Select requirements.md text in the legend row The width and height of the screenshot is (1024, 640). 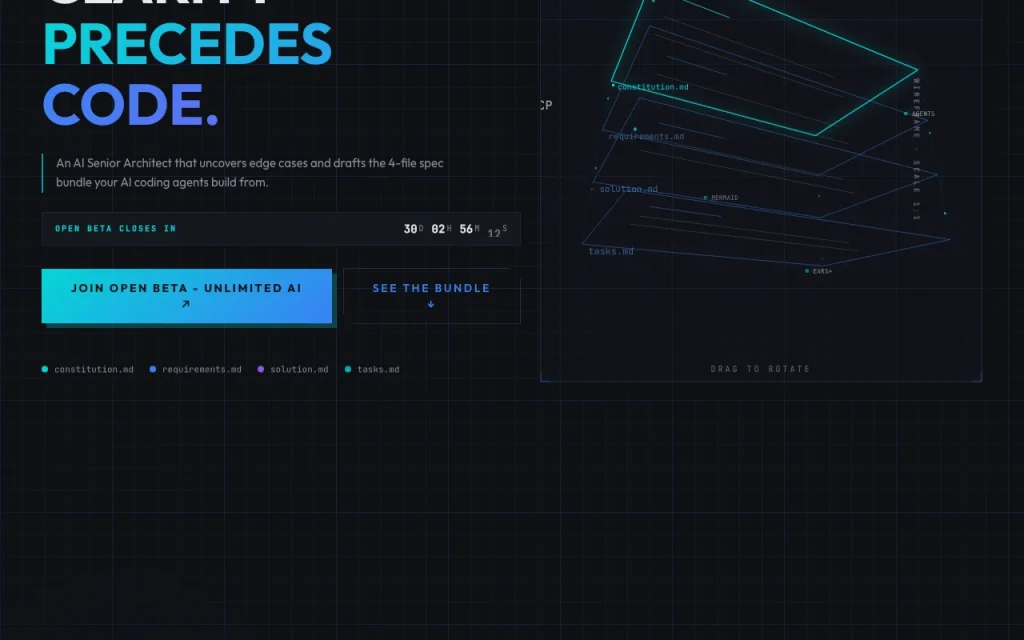pos(202,370)
